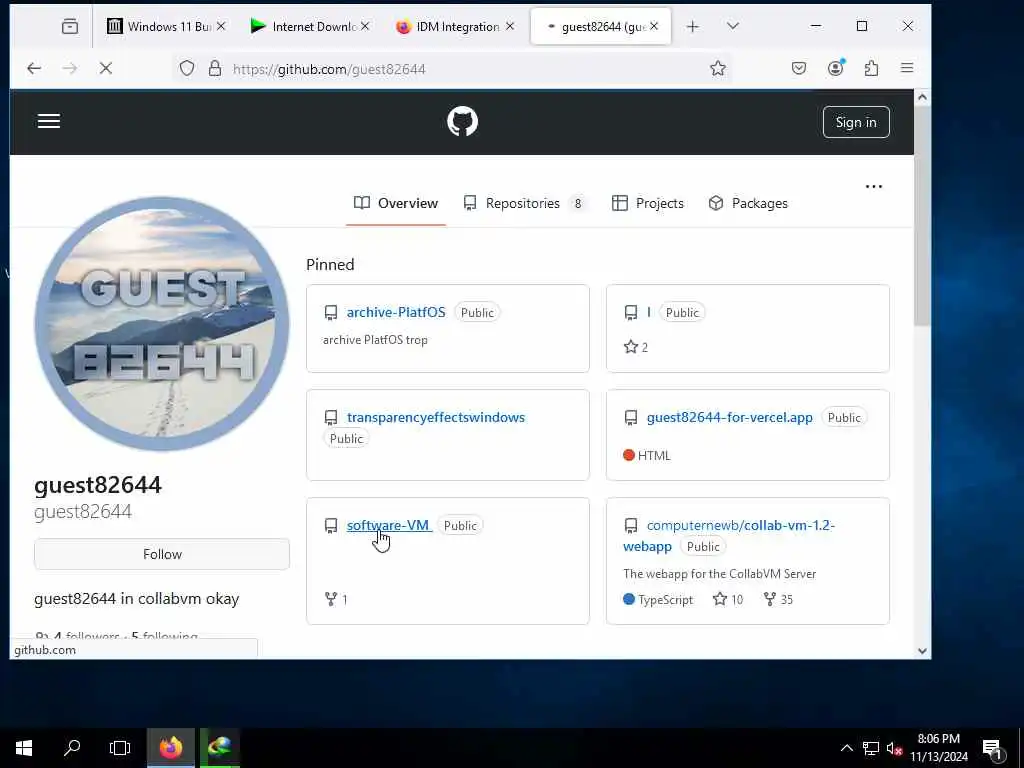Click the page vertical scrollbar thumb
1024x768 pixels.
pyautogui.click(x=921, y=216)
